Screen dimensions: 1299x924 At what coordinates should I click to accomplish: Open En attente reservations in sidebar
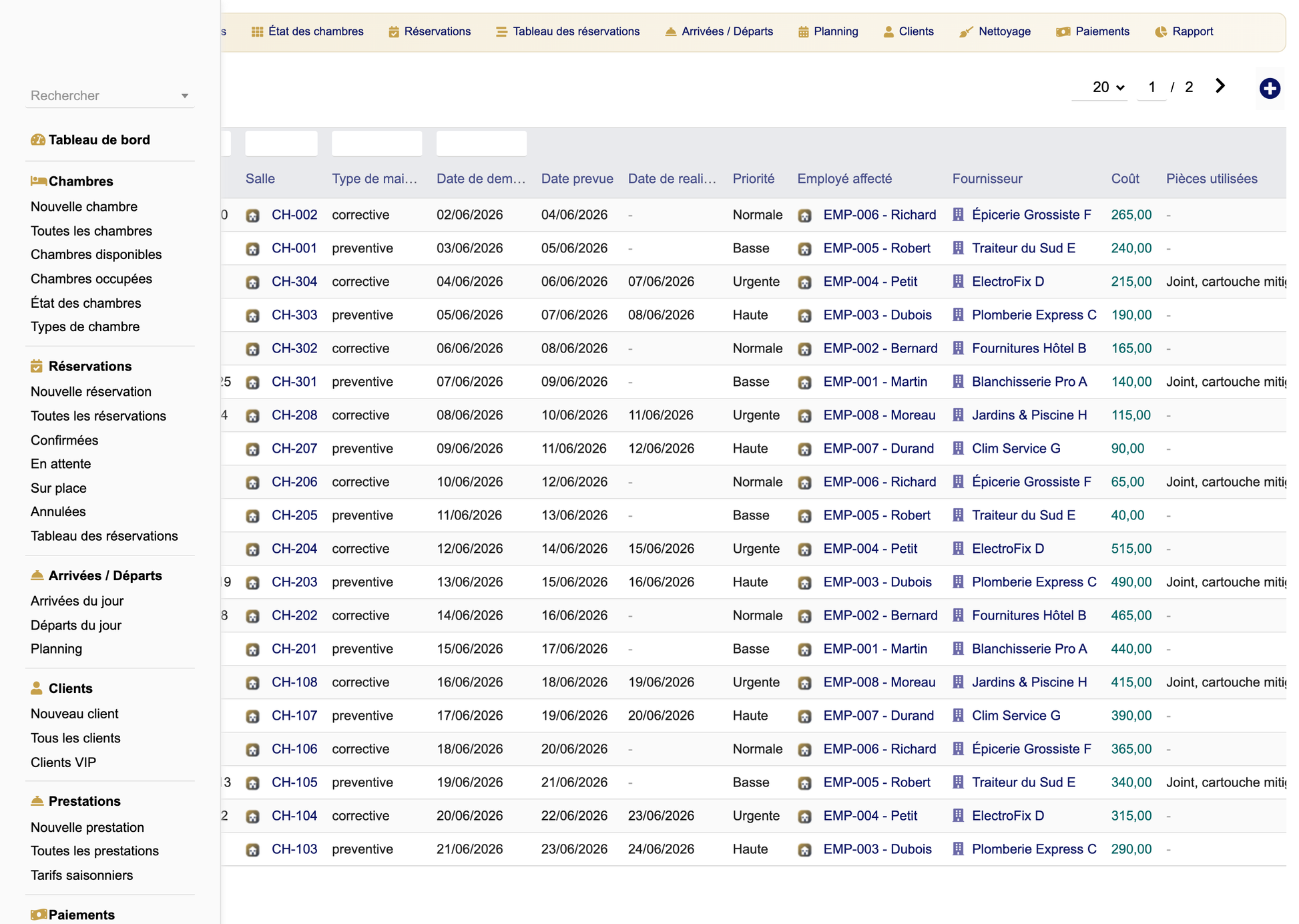(x=61, y=464)
